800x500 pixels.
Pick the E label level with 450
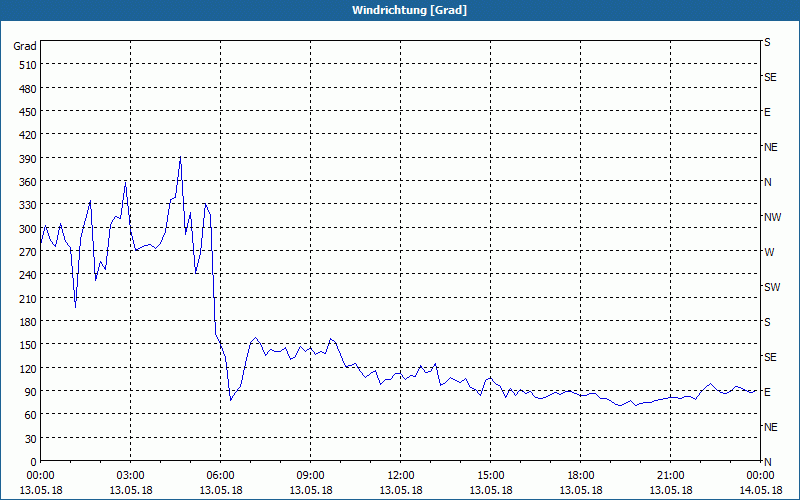(x=767, y=112)
